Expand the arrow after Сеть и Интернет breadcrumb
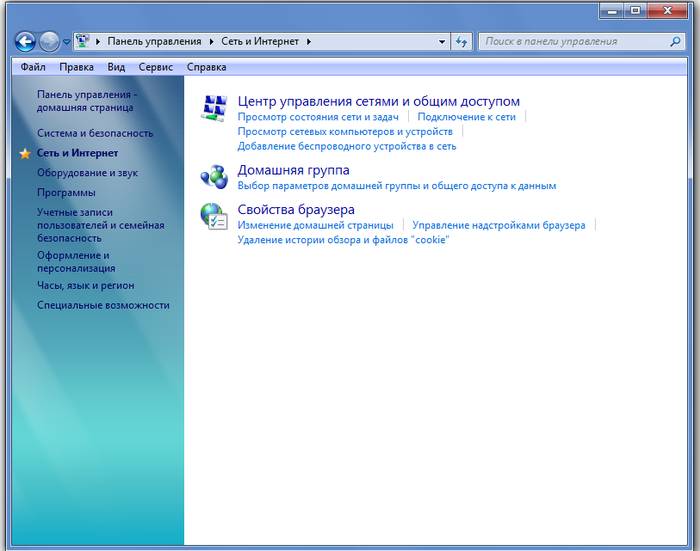This screenshot has width=700, height=551. pos(309,42)
